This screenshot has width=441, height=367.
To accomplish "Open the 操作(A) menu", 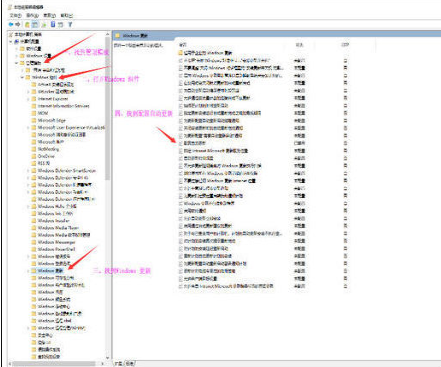I will 32,15.
